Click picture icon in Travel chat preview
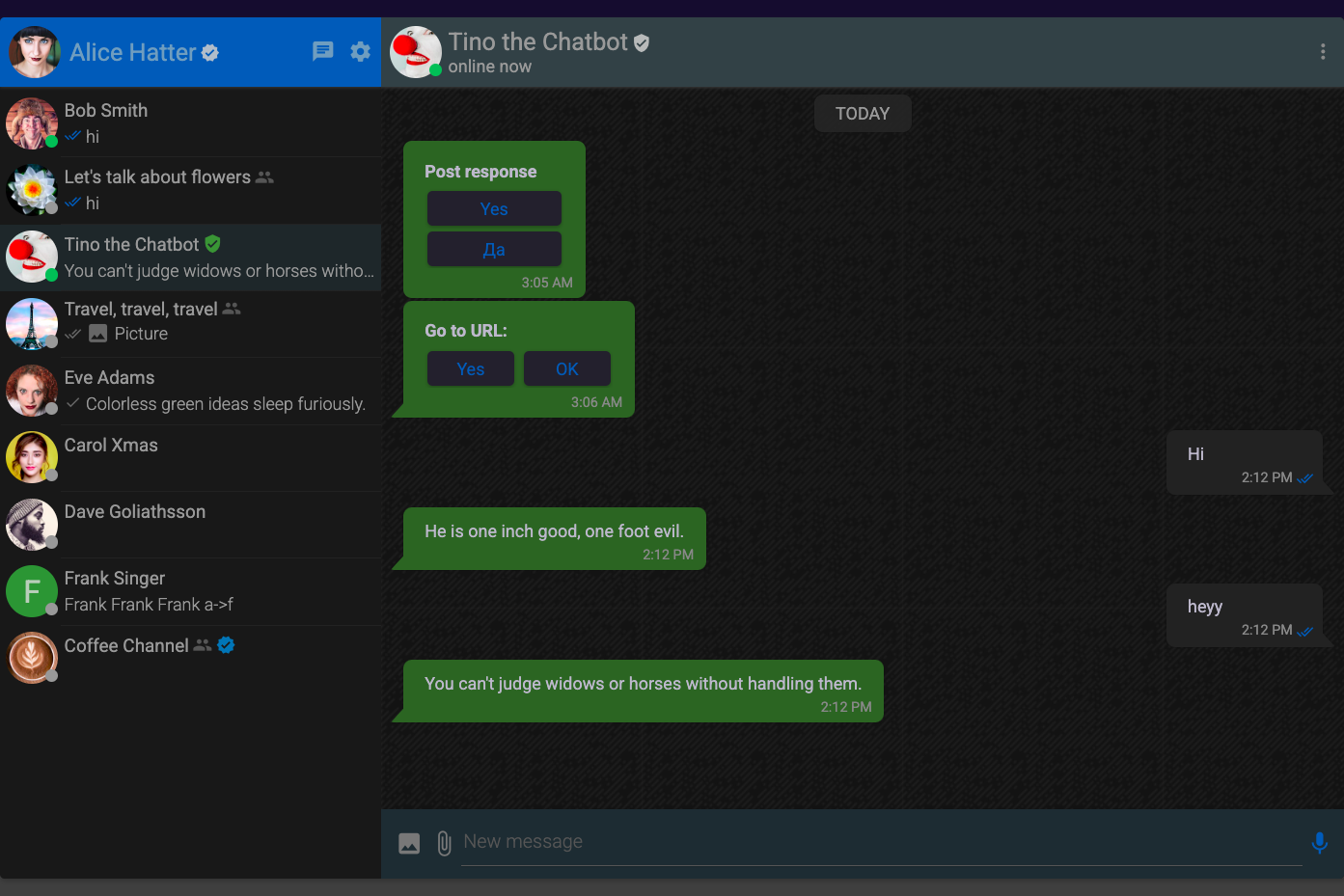Screen dimensions: 1344x896 pyautogui.click(x=98, y=334)
